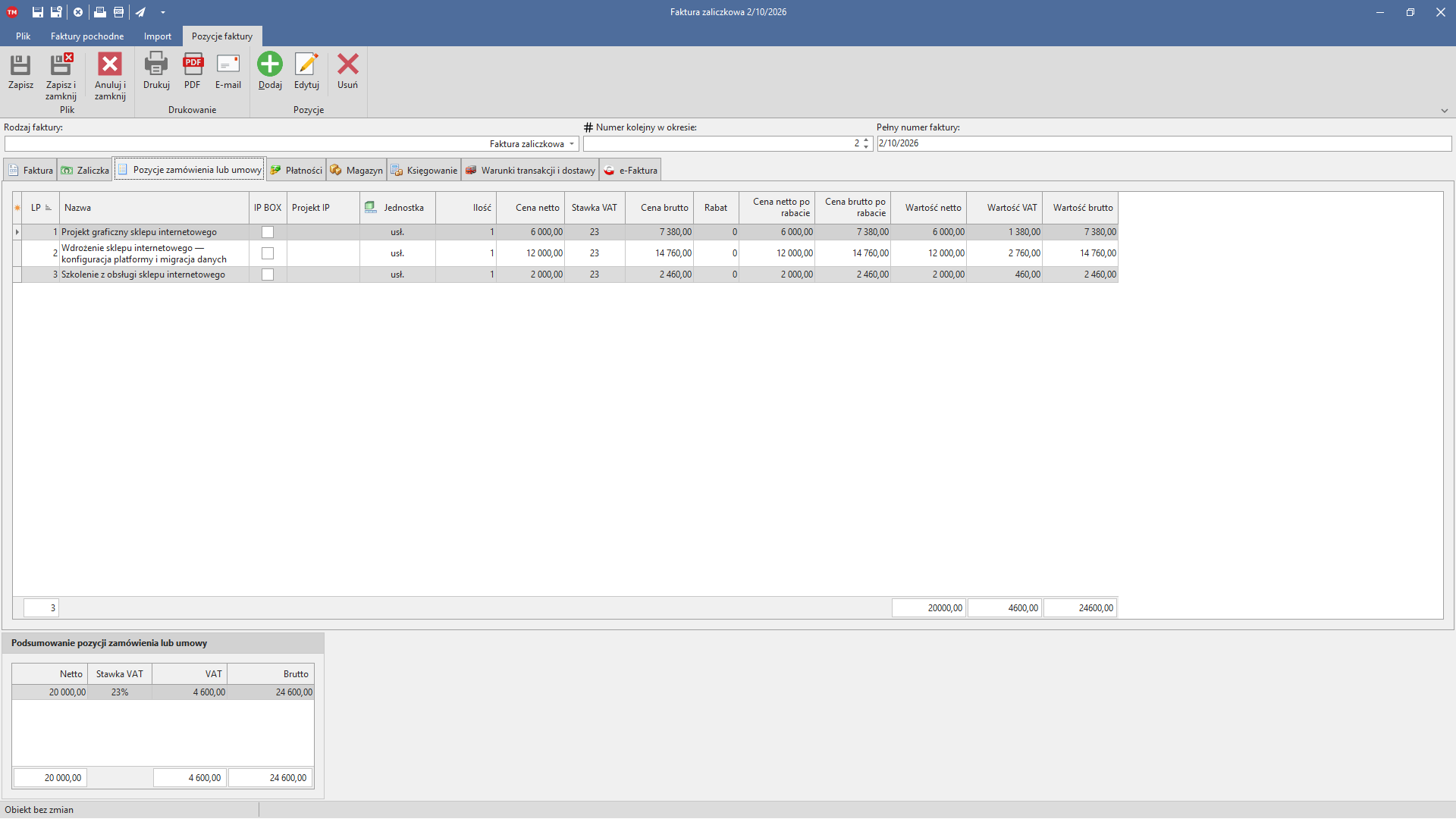Click the quick access paper plane send icon
1456x819 pixels.
click(x=140, y=12)
